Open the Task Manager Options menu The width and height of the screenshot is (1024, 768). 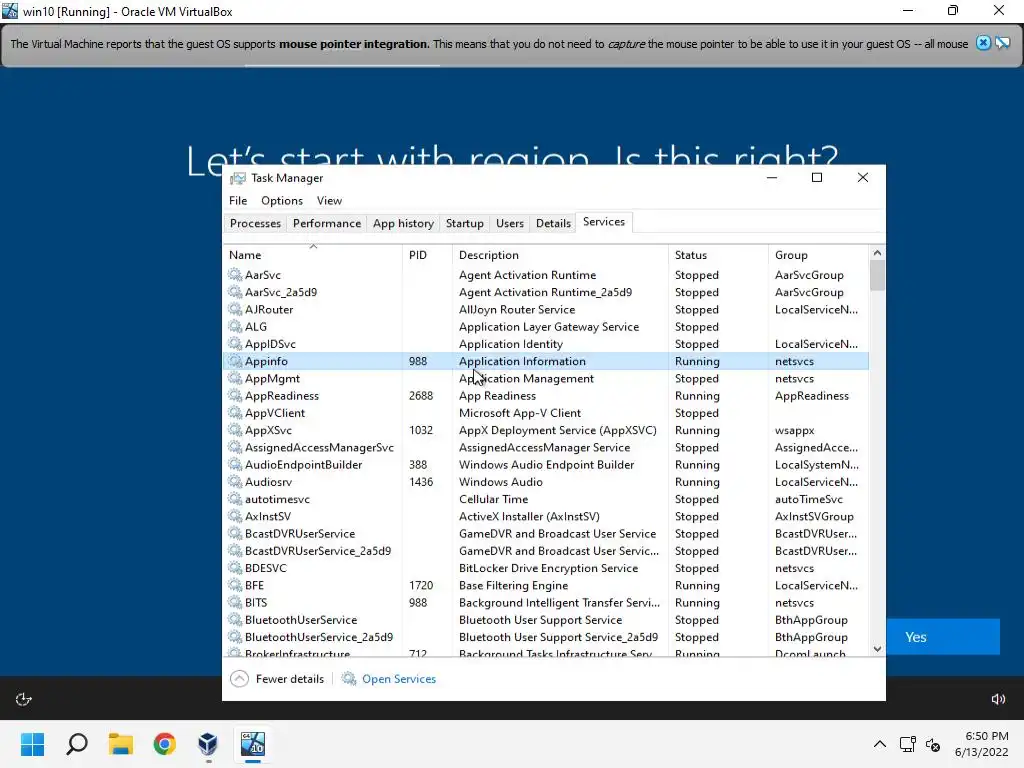pyautogui.click(x=281, y=200)
